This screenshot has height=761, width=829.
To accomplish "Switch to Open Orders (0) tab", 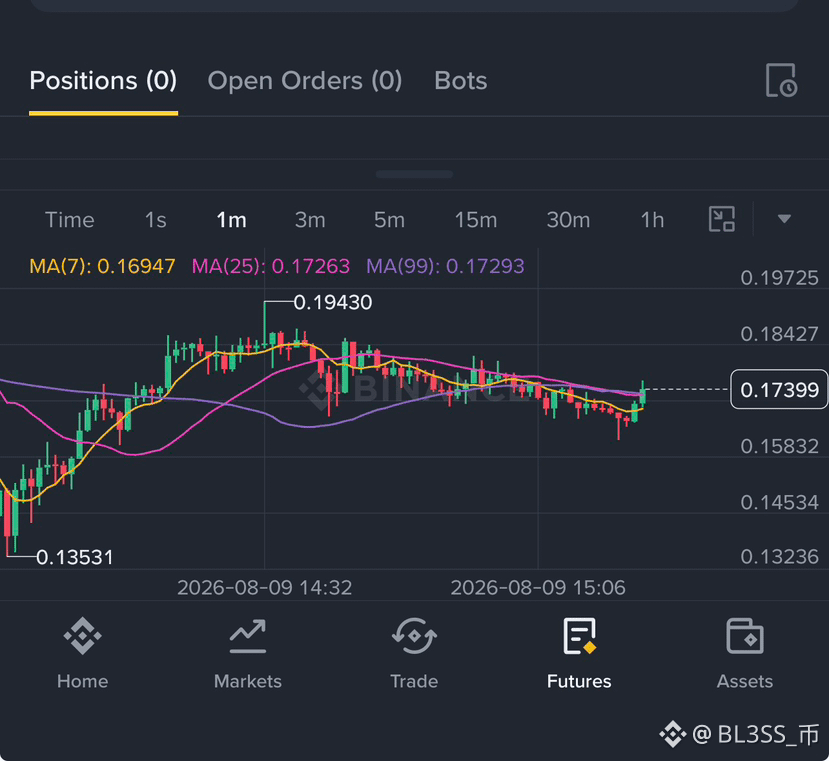I will 305,81.
